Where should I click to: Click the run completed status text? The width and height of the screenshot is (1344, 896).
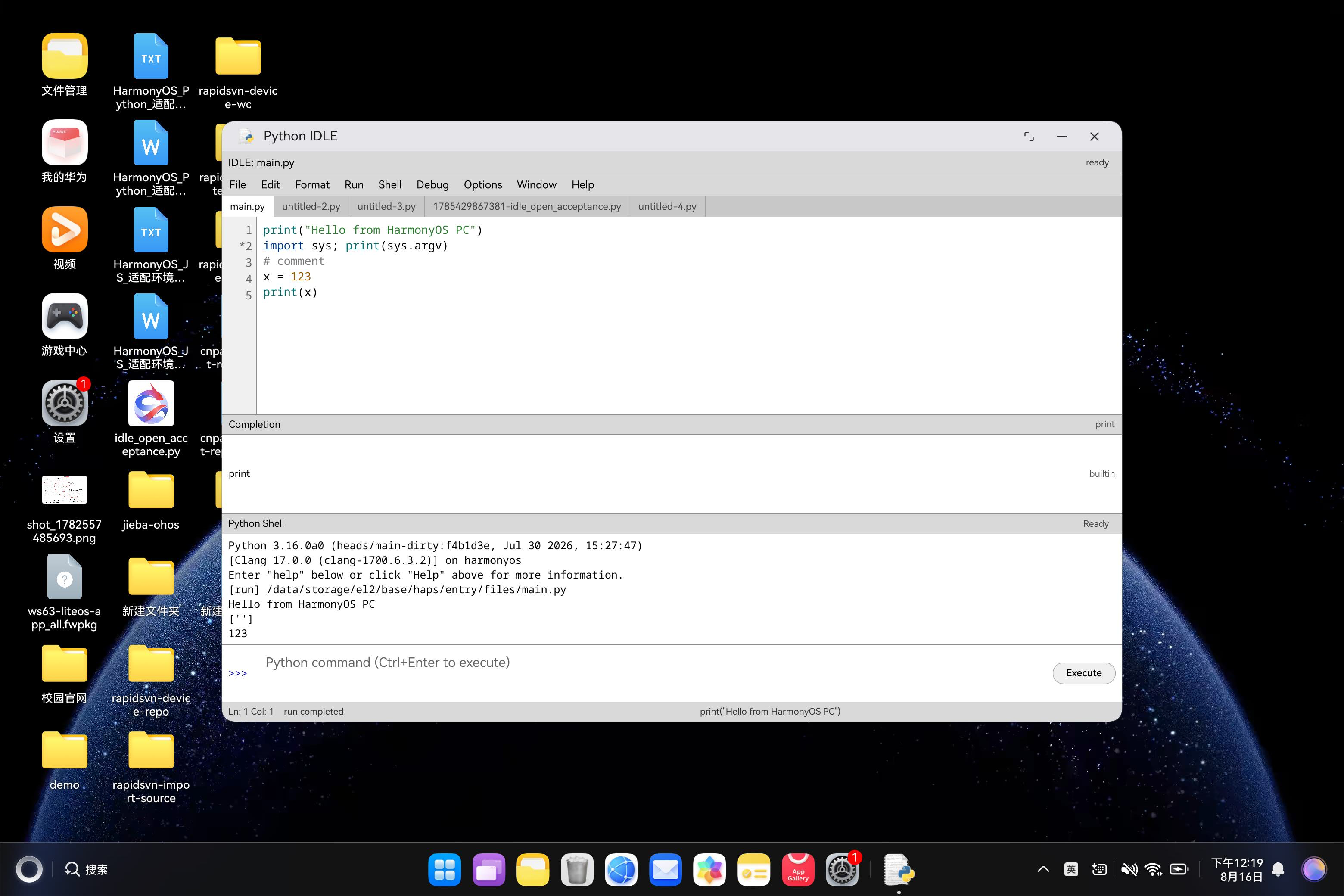[314, 712]
